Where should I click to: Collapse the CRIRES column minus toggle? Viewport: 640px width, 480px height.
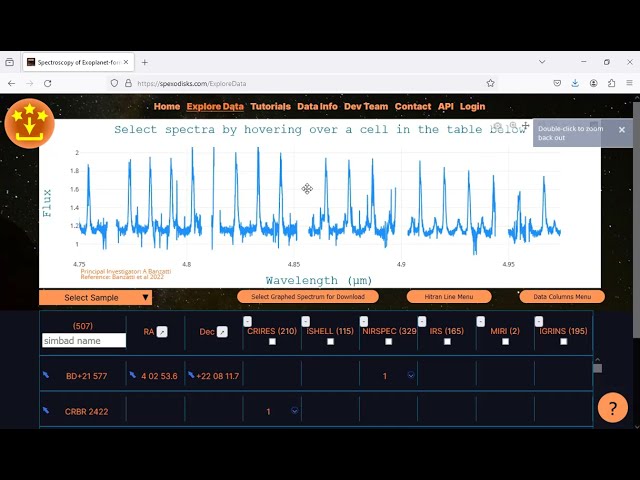tap(247, 321)
